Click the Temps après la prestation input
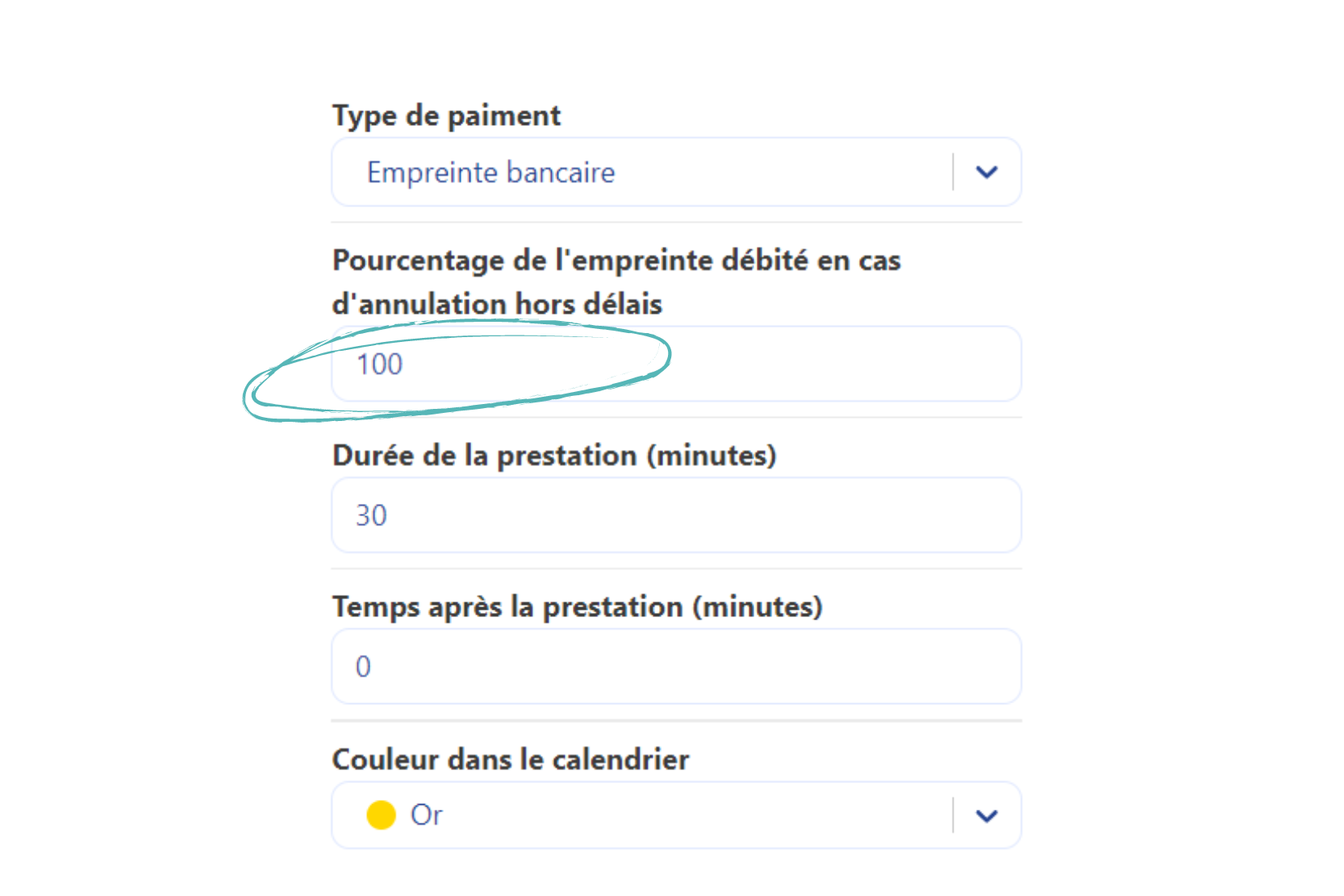 click(x=676, y=667)
